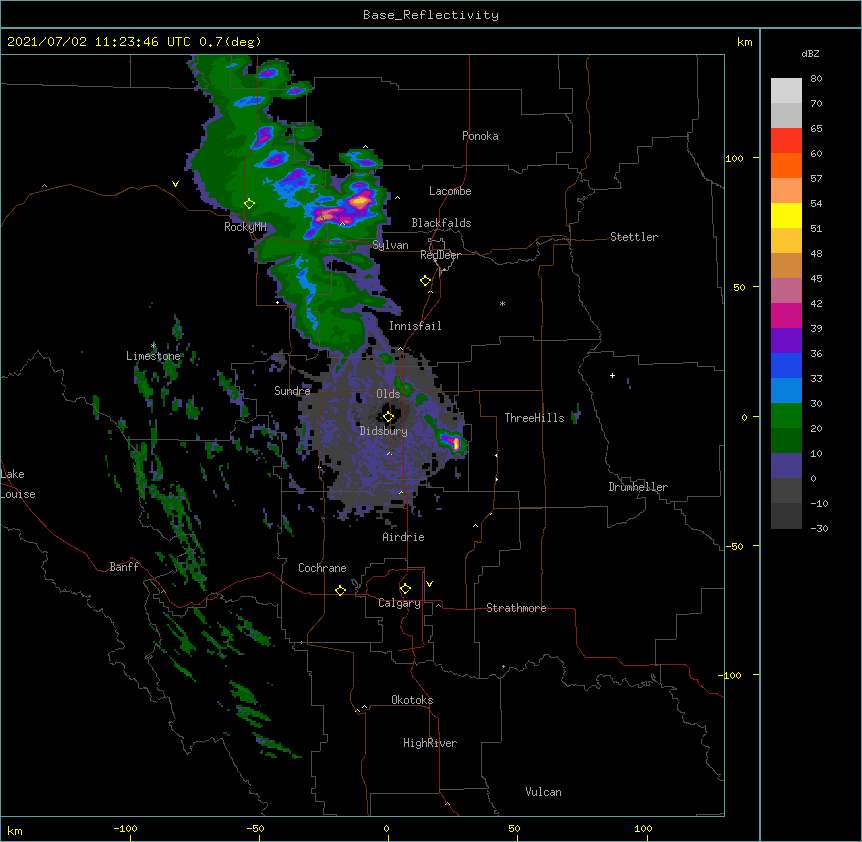This screenshot has height=842, width=862.
Task: Click the yellow diamond marker above Calgary label
Action: pyautogui.click(x=405, y=589)
